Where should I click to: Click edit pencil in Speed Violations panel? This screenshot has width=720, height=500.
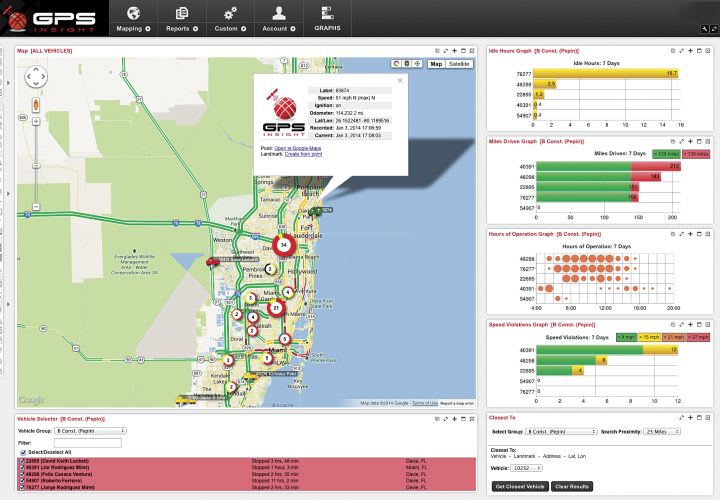(x=681, y=325)
